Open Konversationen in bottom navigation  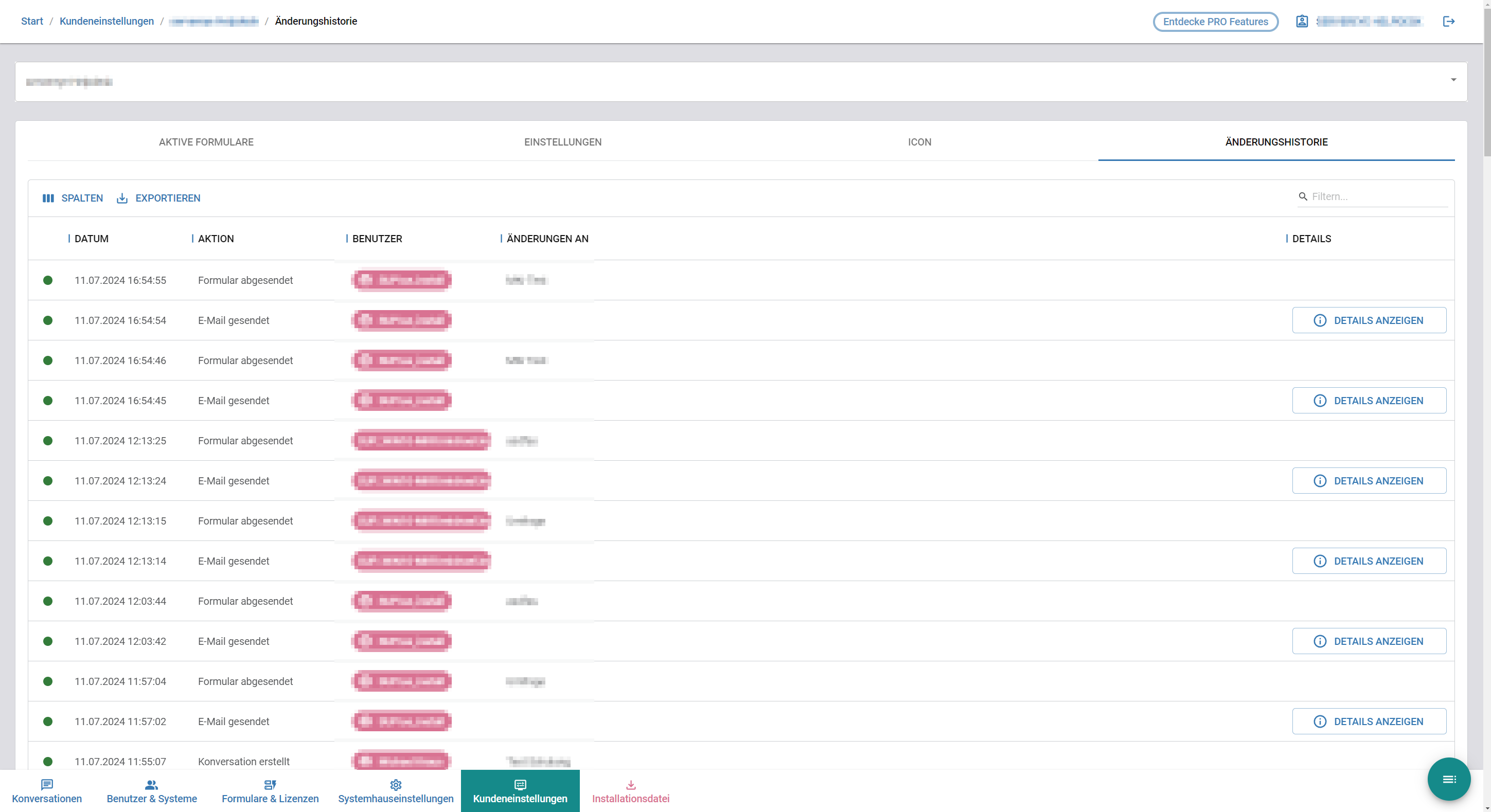pos(47,791)
